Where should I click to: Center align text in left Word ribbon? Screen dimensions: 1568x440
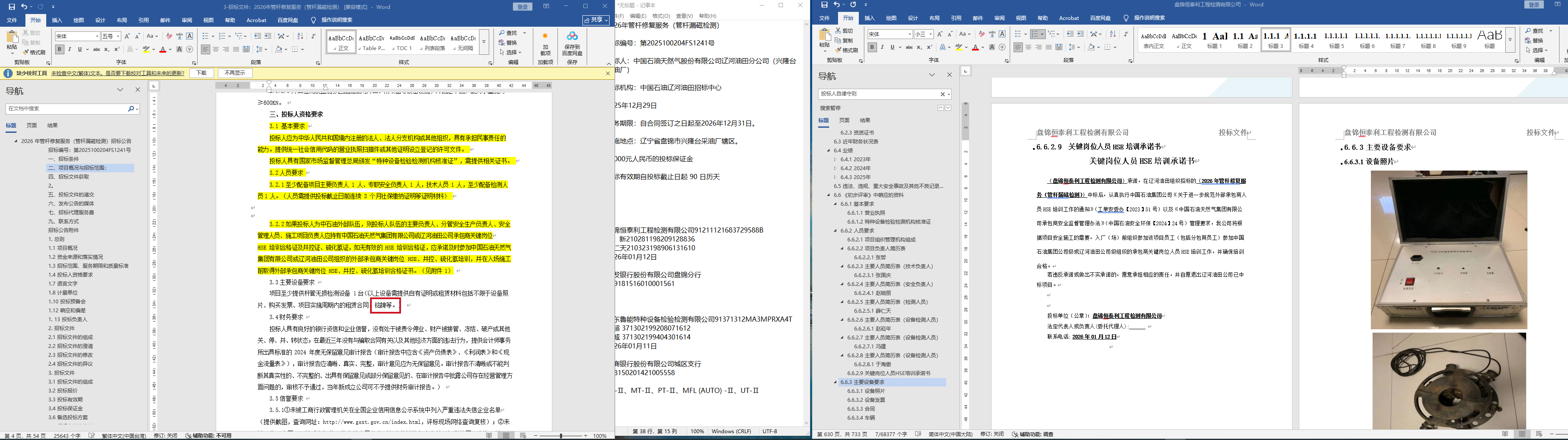(x=216, y=49)
